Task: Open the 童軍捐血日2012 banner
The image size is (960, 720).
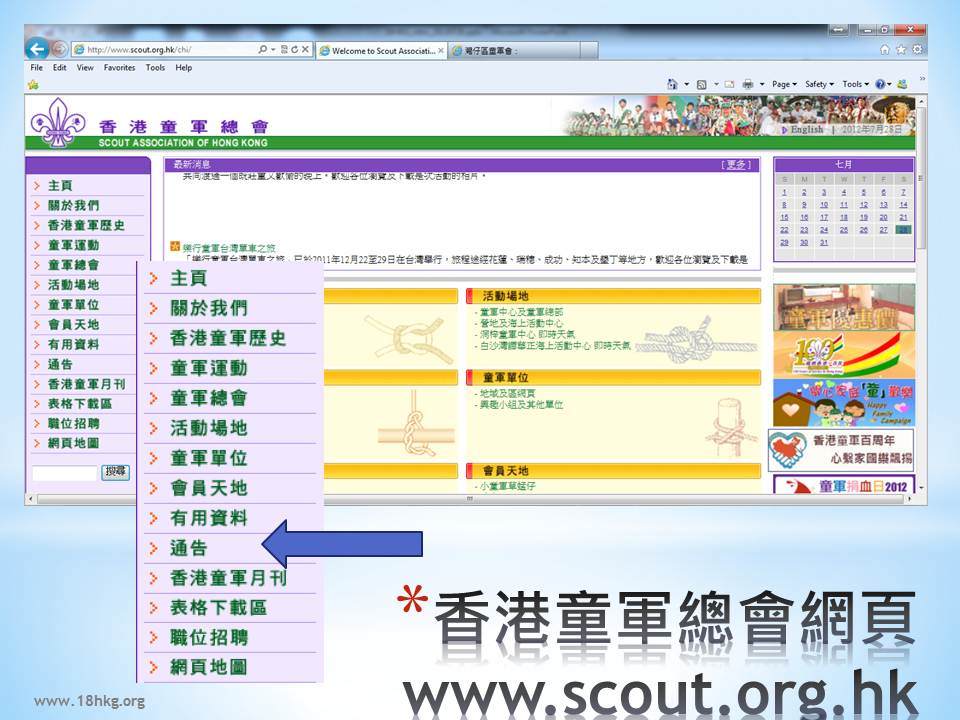Action: 844,484
